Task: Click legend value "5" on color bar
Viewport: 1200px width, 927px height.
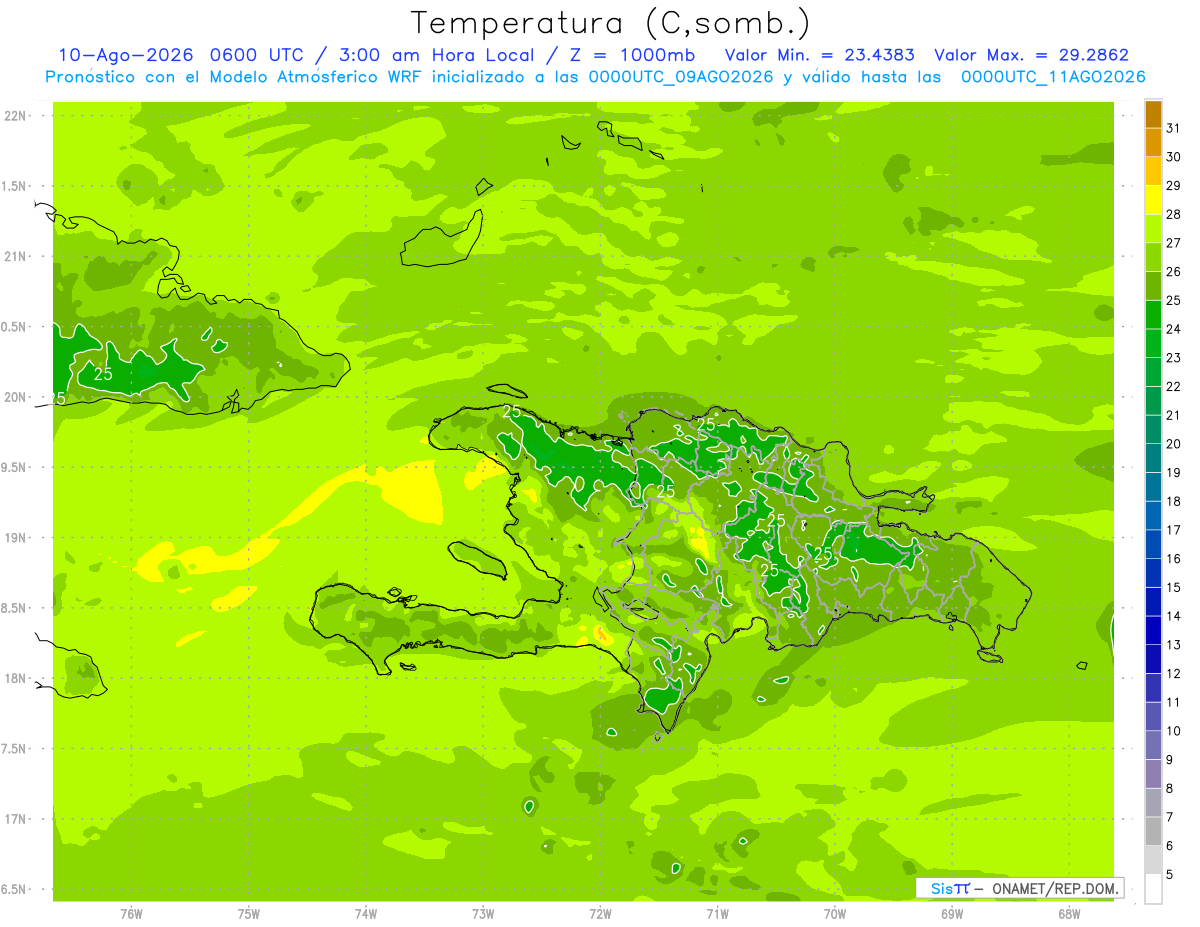Action: point(1170,874)
